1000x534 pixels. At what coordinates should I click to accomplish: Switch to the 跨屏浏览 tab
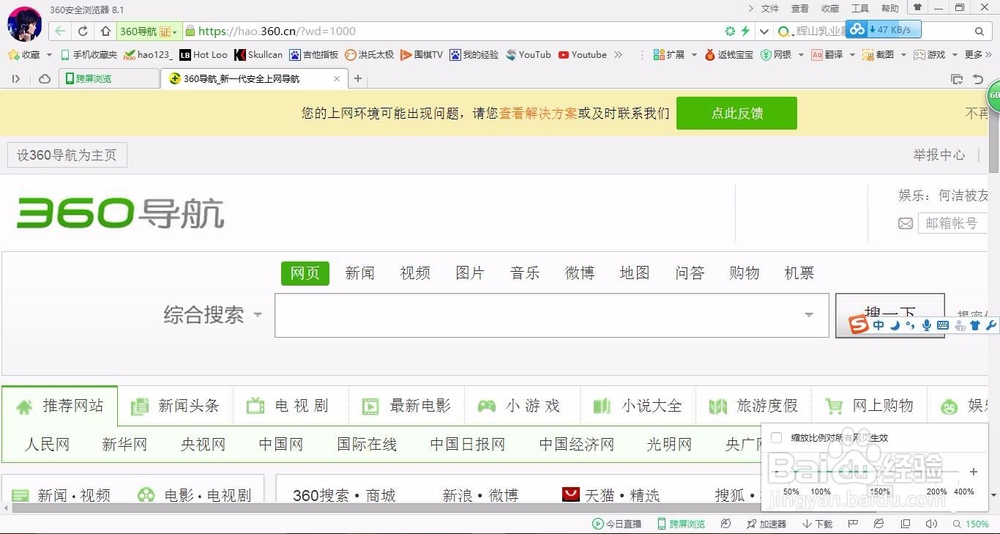pos(110,78)
